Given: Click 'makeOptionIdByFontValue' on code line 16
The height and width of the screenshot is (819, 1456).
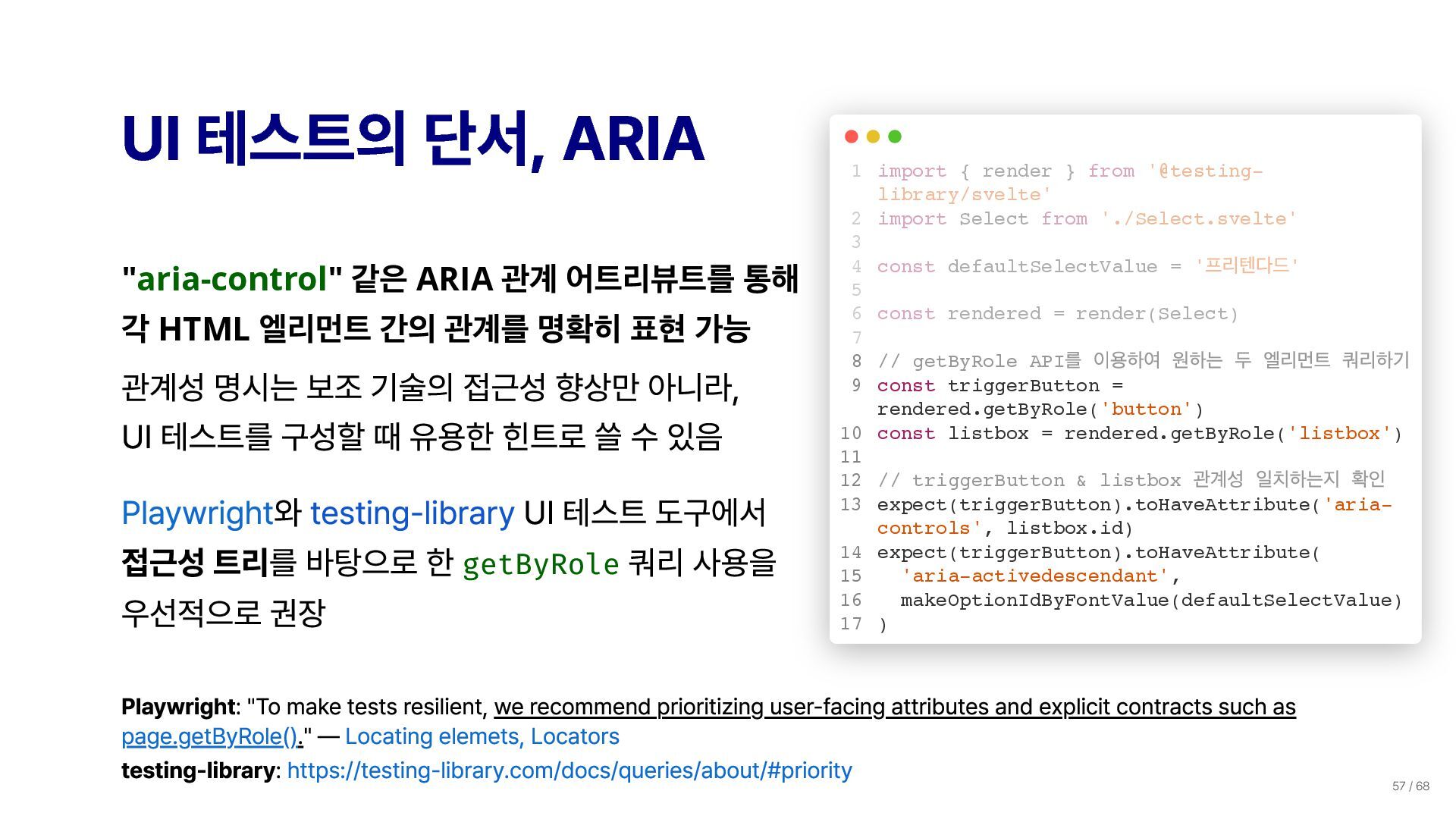Looking at the screenshot, I should pos(1035,601).
